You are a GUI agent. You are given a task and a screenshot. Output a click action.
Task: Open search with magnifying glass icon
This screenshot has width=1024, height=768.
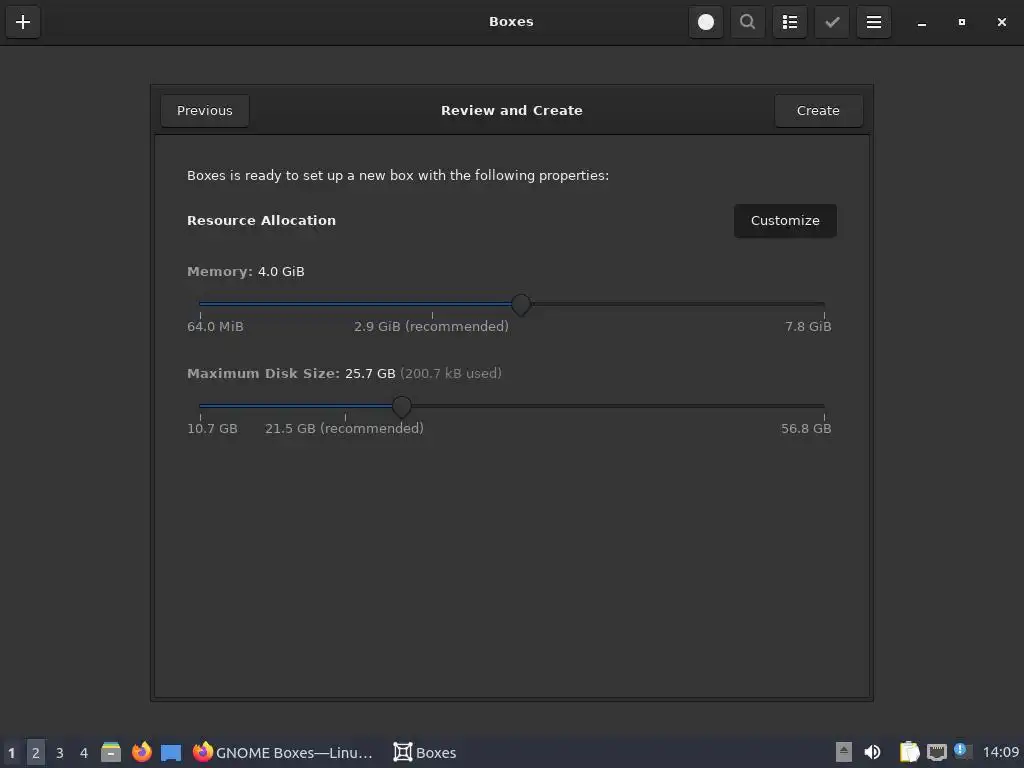click(748, 22)
